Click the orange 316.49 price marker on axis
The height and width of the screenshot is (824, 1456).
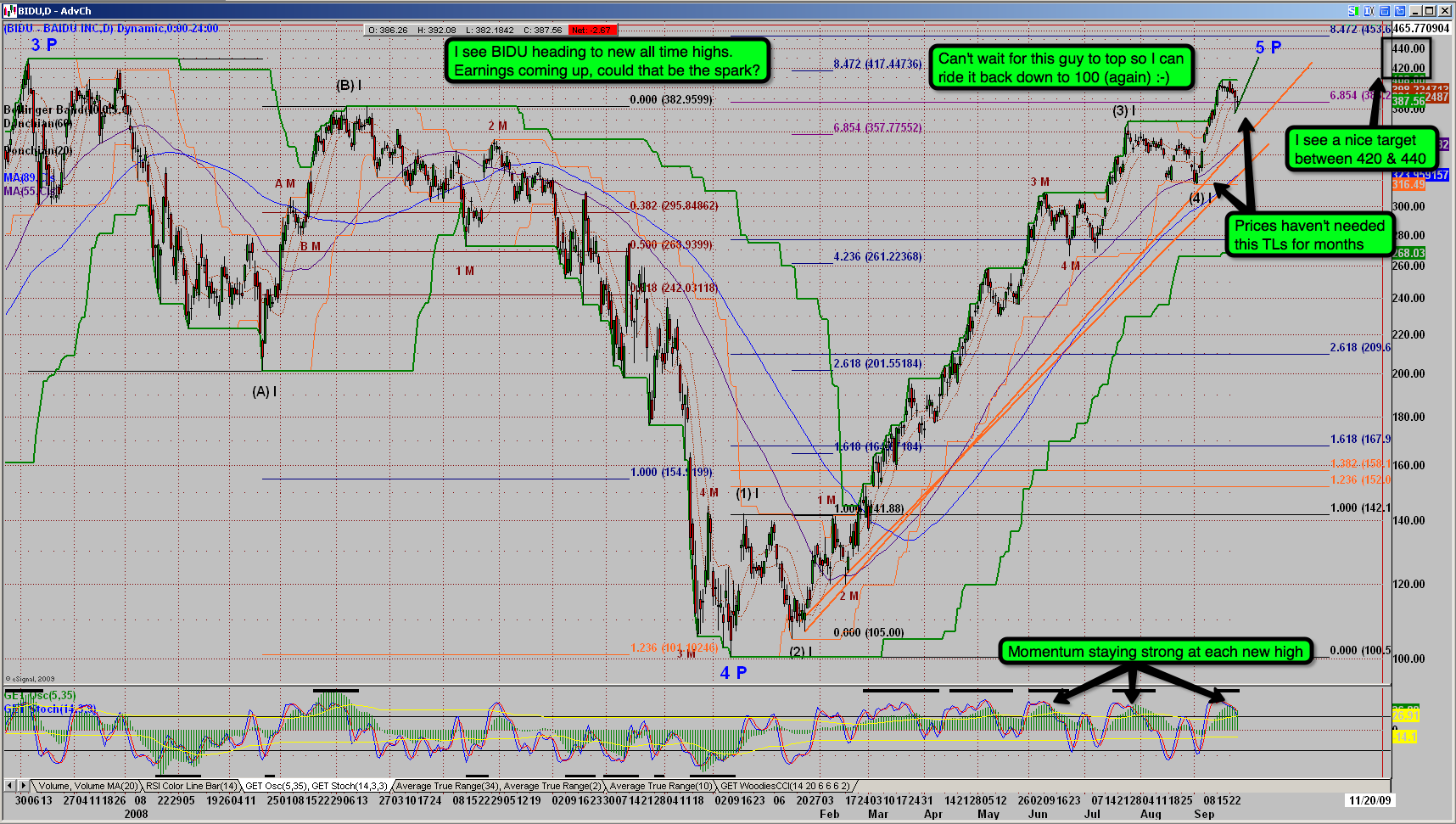[1408, 184]
